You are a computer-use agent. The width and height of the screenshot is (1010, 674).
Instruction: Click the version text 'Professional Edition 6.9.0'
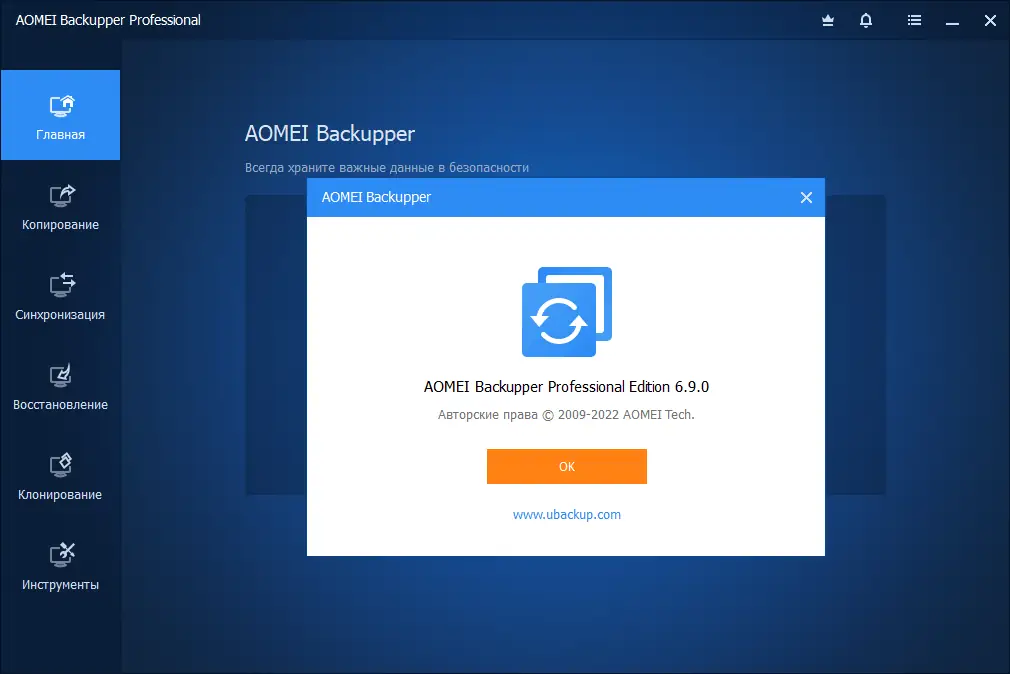click(x=628, y=387)
